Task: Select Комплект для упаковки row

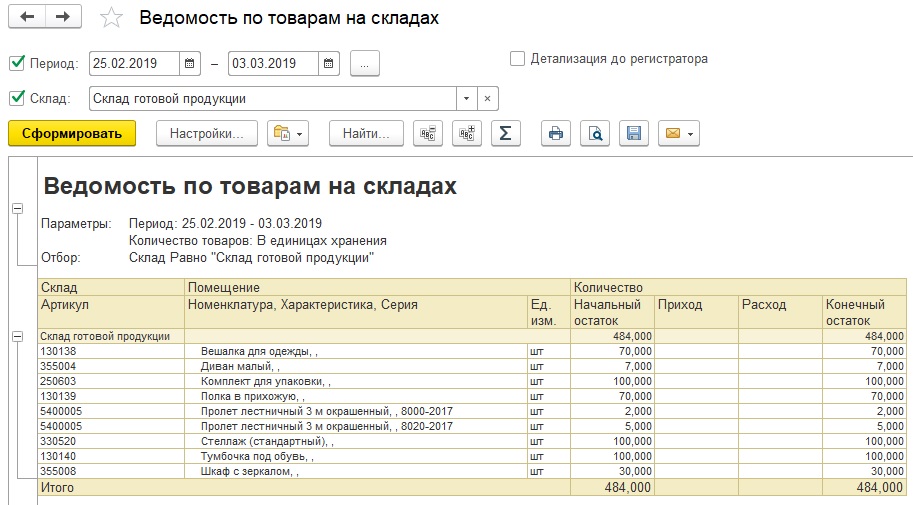Action: point(472,382)
